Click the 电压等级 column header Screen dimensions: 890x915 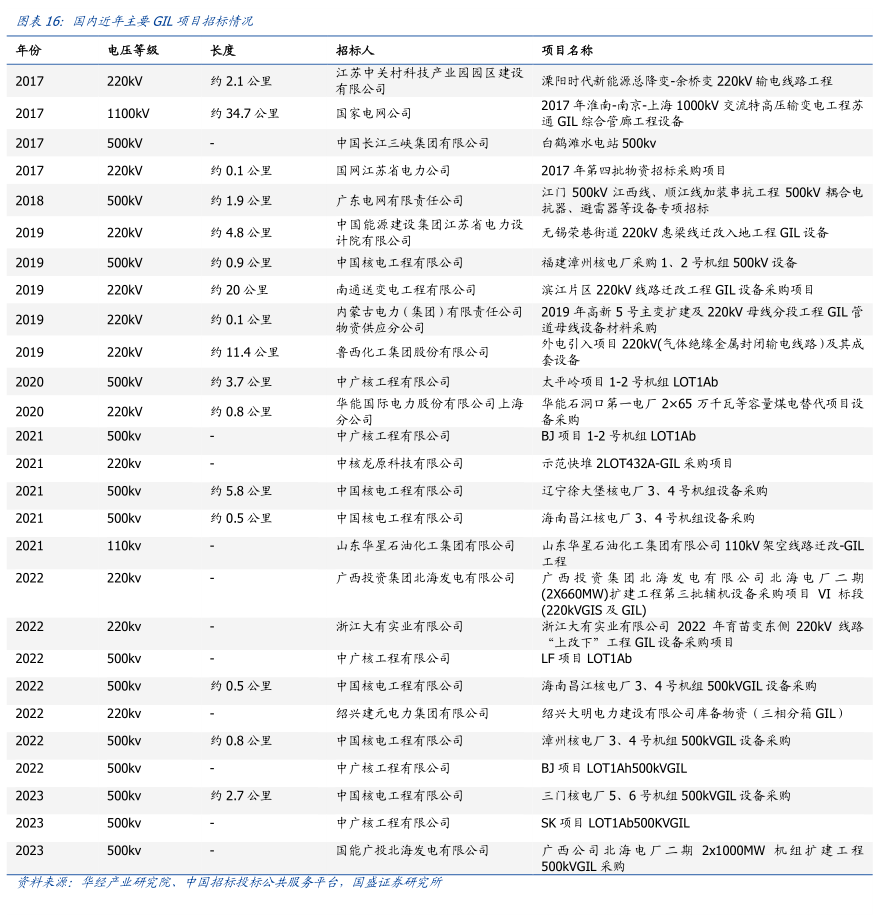pos(132,50)
